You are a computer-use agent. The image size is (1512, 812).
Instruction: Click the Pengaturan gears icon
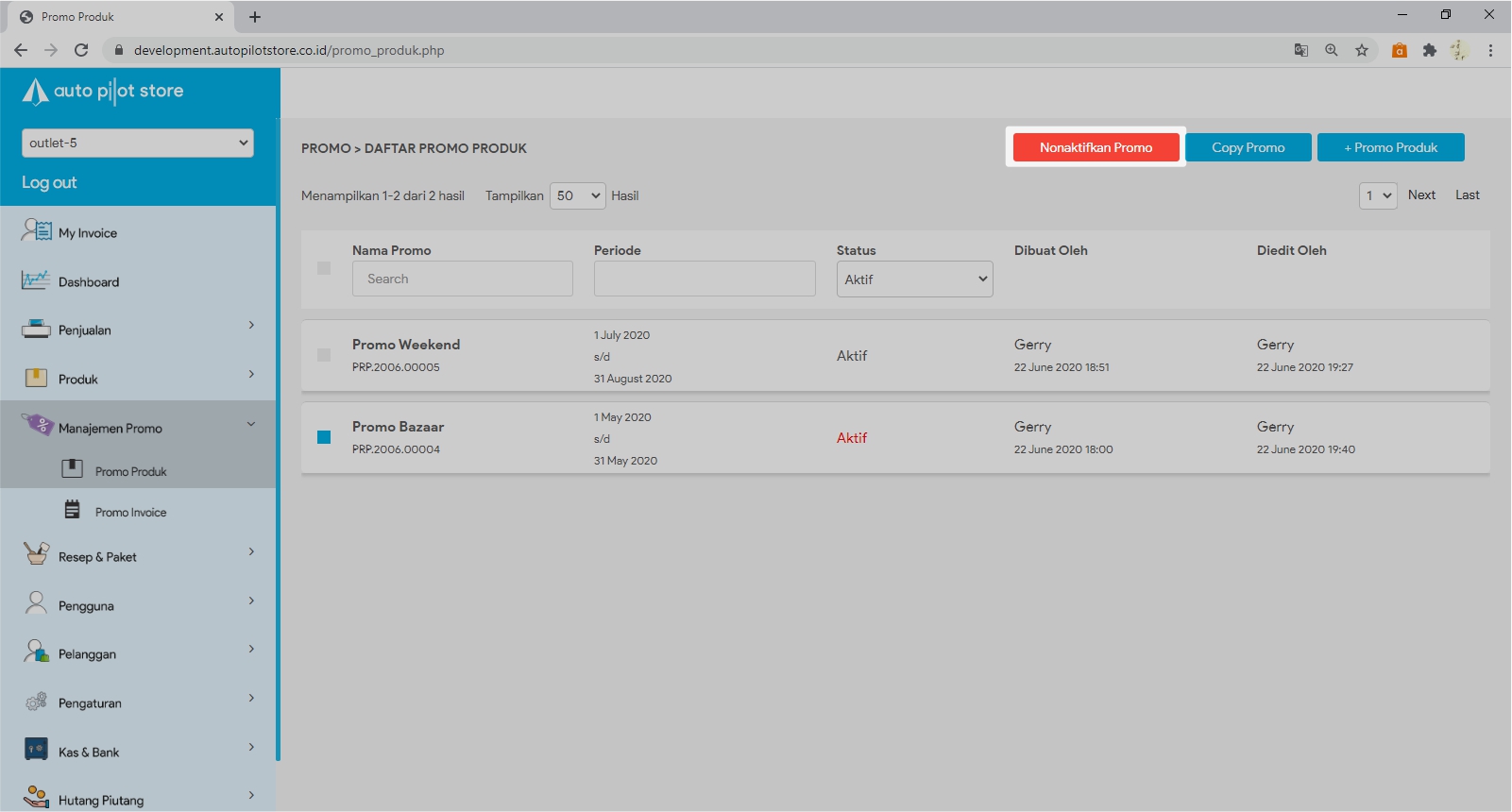click(x=36, y=702)
